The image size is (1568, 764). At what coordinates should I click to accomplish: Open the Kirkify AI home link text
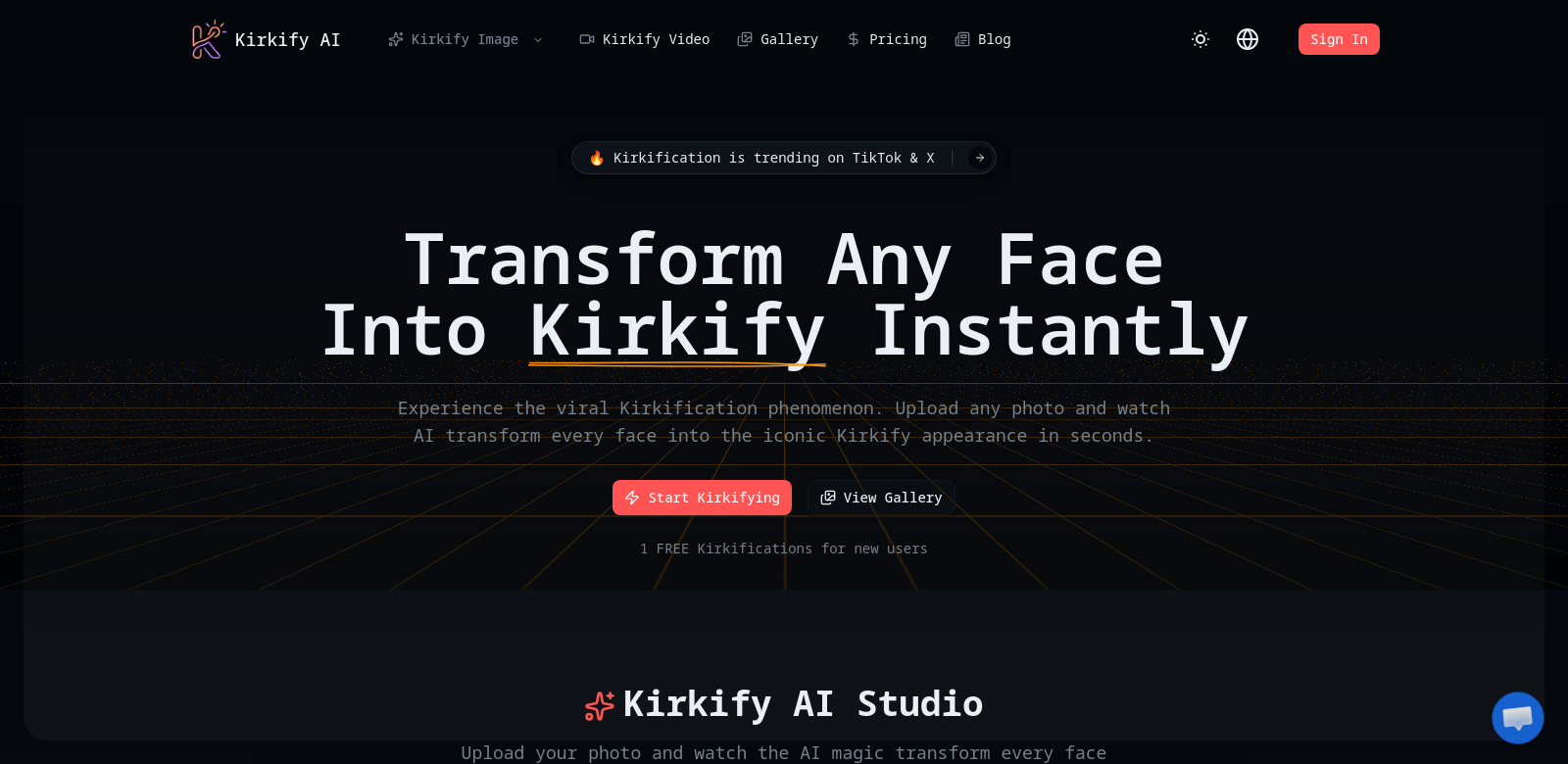pyautogui.click(x=287, y=39)
